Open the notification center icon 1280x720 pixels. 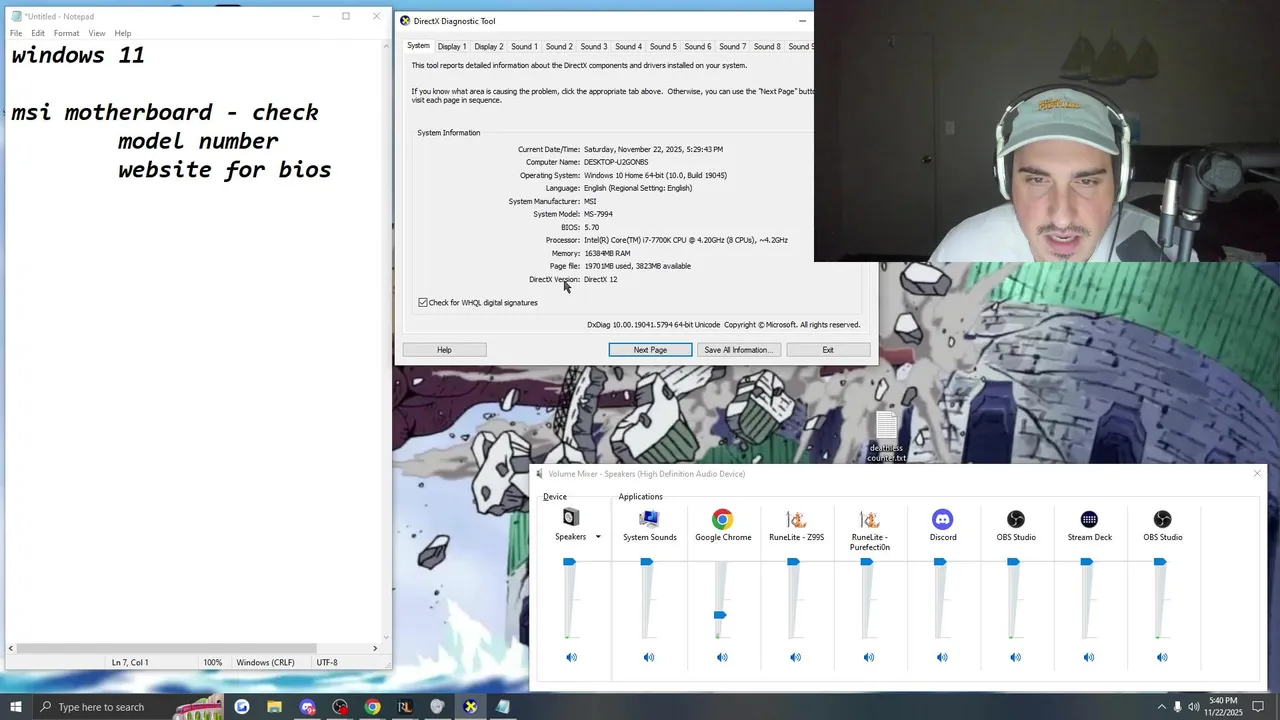pos(1259,707)
